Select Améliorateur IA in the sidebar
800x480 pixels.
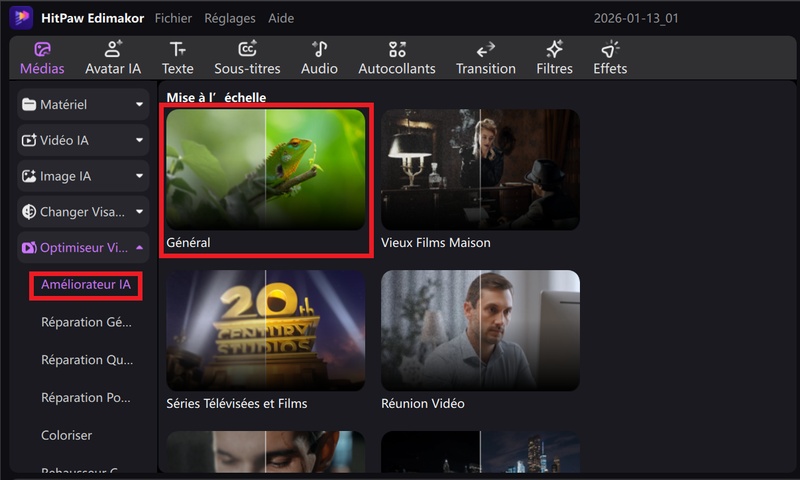(x=86, y=285)
